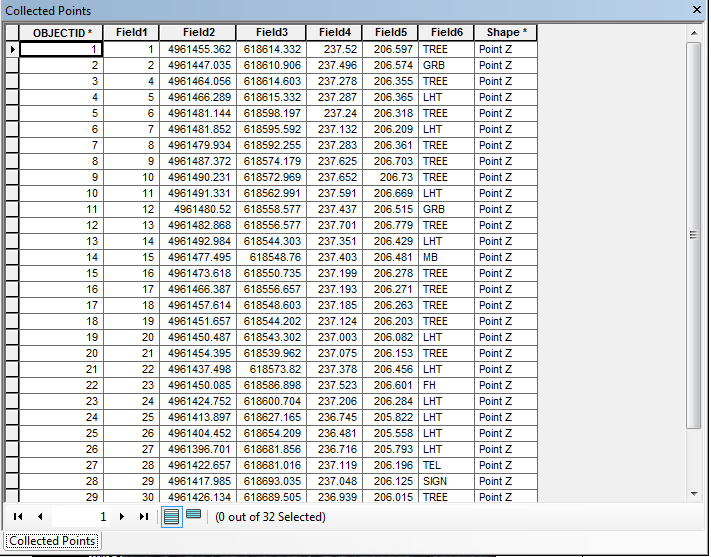Click Field4 cell 237.283
711x557 pixels.
pos(334,145)
